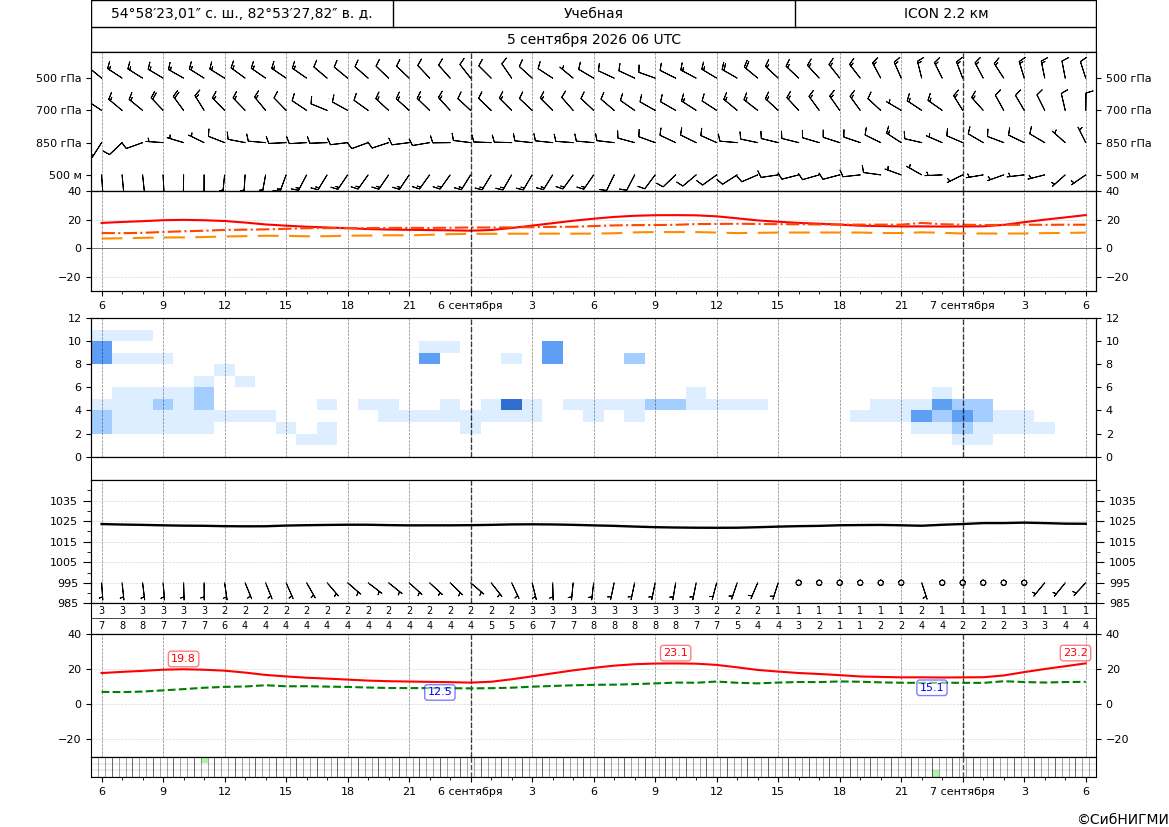Click the left 500 гПа level label

point(59,78)
